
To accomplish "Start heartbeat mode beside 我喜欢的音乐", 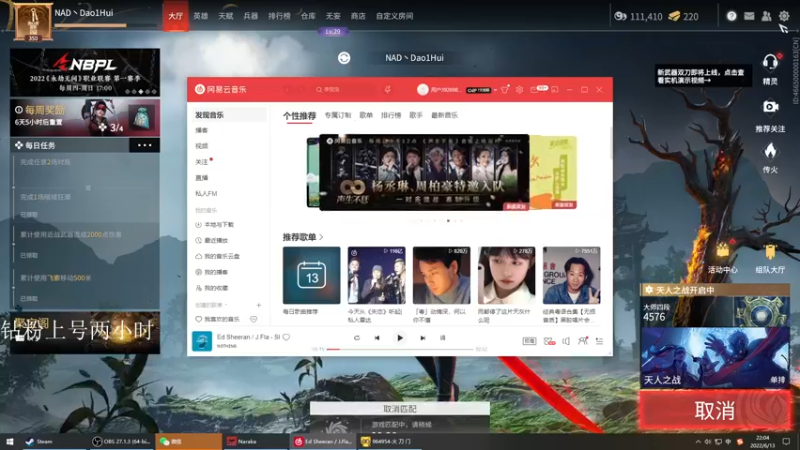I will pos(254,319).
